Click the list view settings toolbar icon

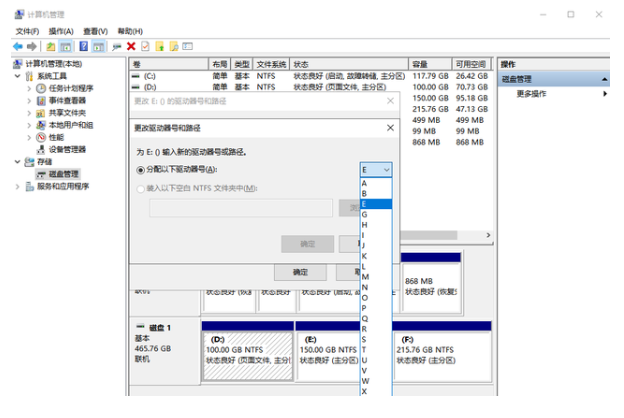[187, 46]
